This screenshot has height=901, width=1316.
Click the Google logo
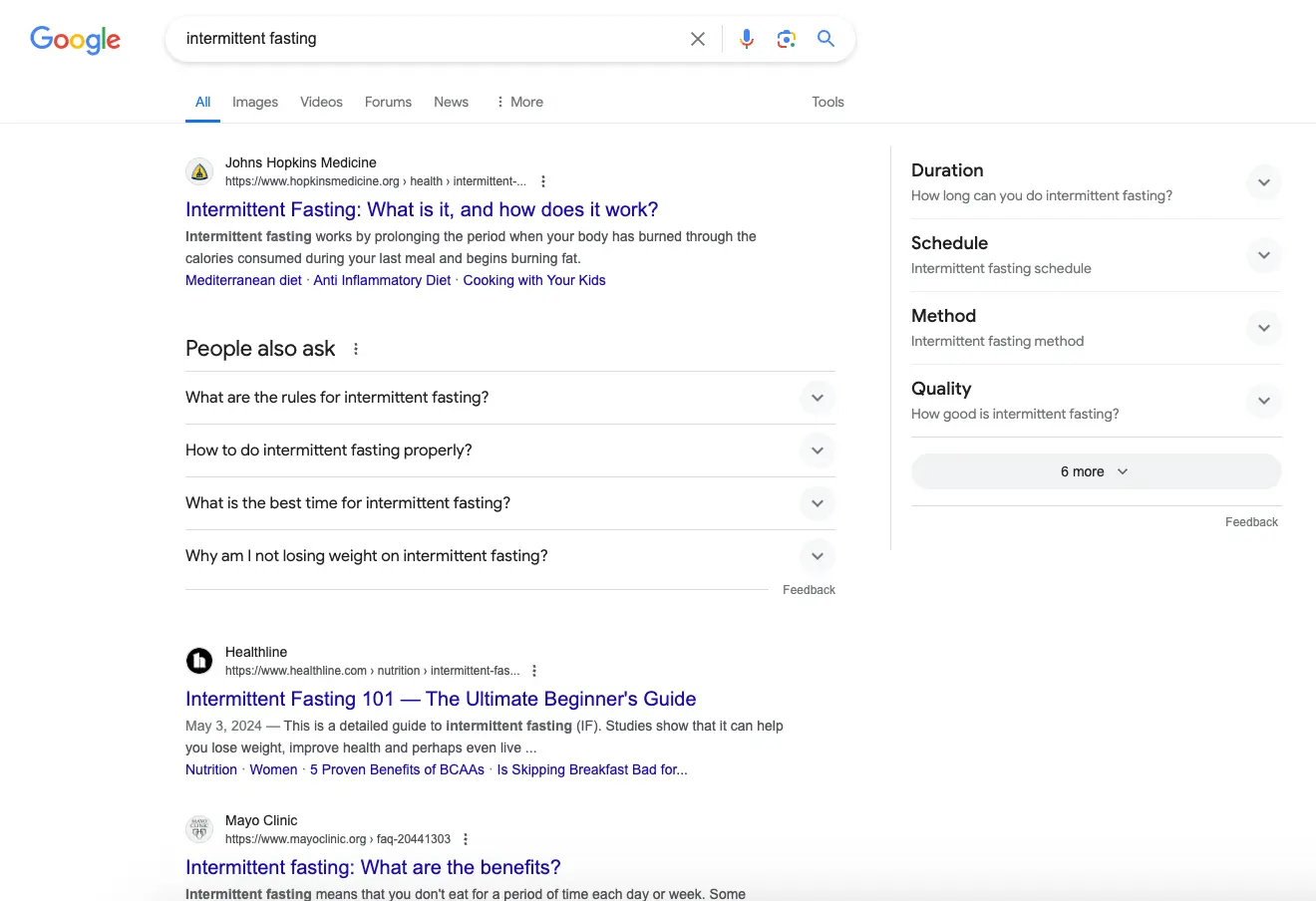click(76, 39)
